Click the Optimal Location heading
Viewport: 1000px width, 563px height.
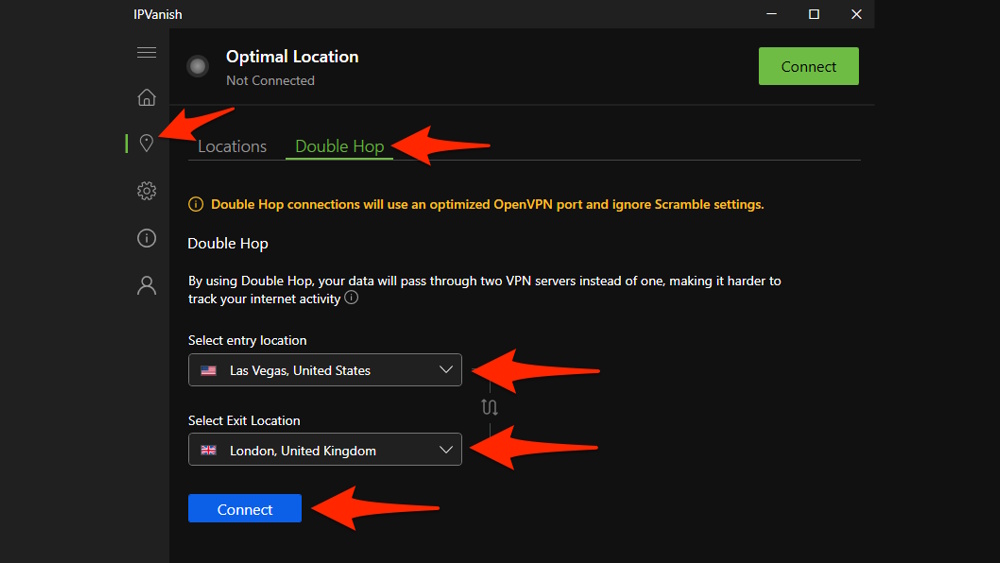292,57
